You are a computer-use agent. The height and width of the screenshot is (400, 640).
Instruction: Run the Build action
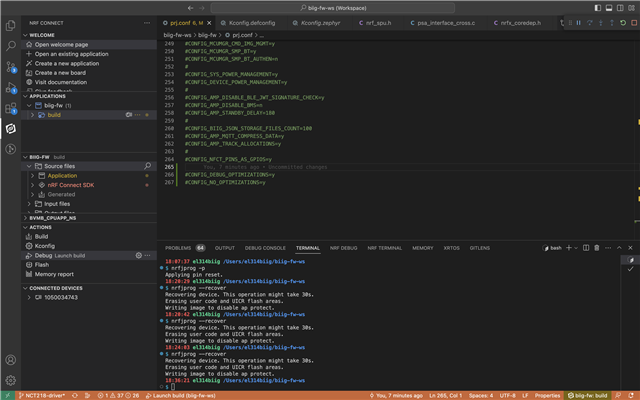(x=41, y=236)
